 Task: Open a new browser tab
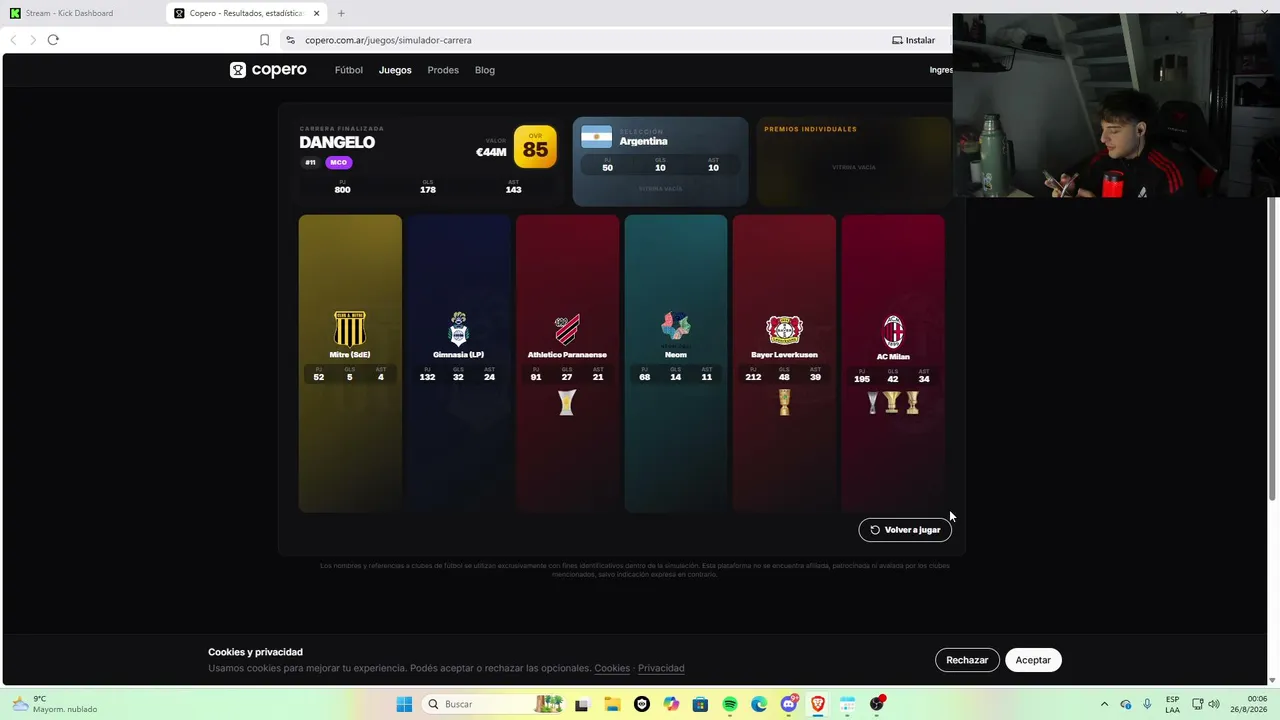tap(341, 13)
